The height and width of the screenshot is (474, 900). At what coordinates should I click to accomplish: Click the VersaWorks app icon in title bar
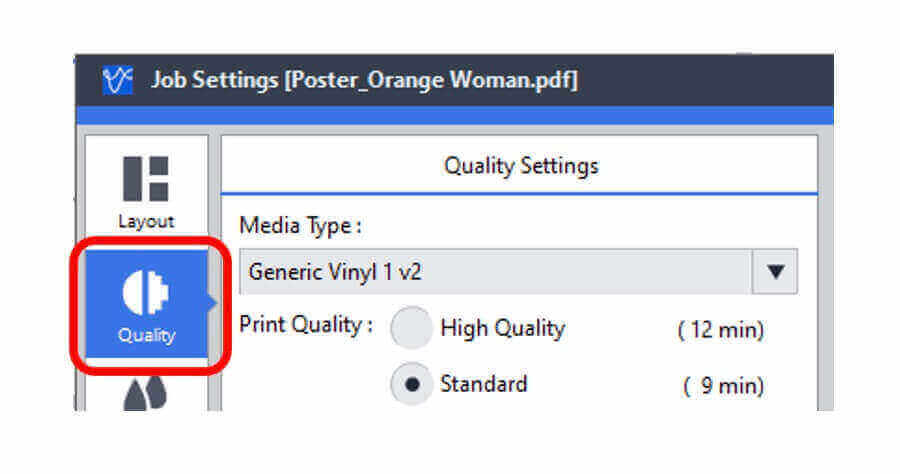pos(118,80)
